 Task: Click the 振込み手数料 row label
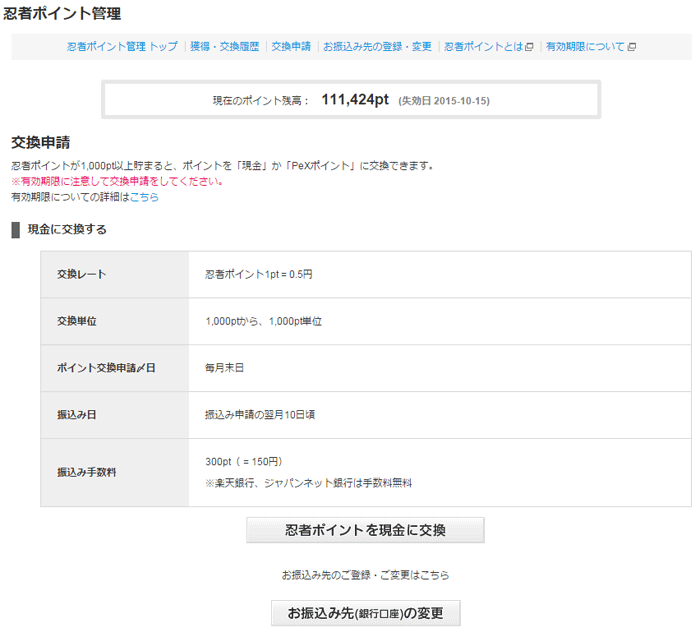click(x=87, y=472)
